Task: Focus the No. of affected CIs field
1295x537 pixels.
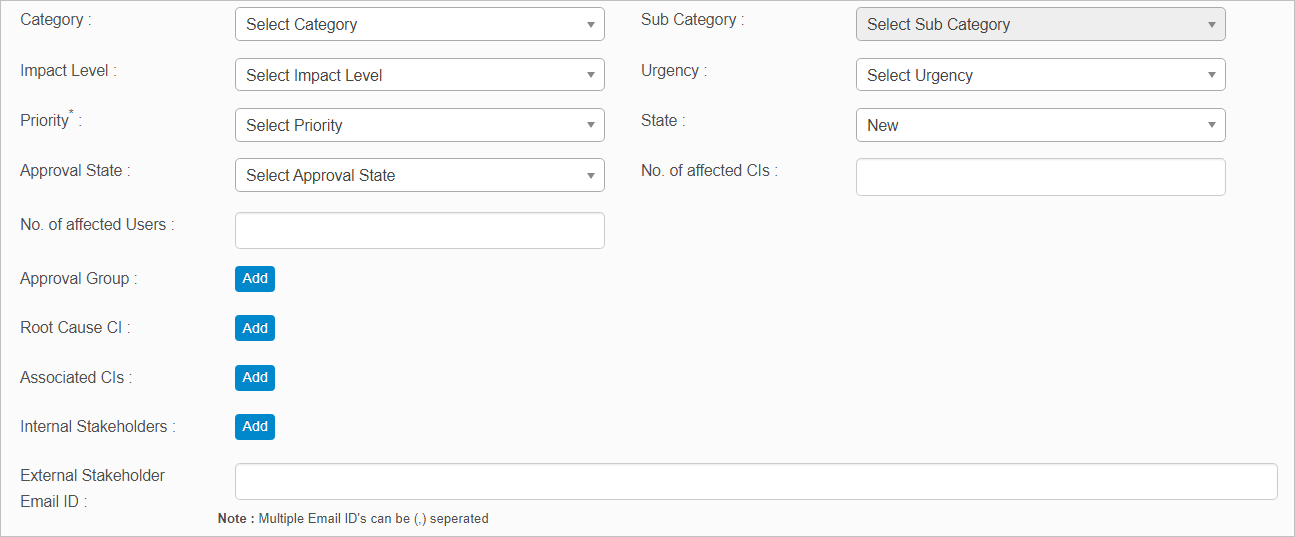Action: point(1040,177)
